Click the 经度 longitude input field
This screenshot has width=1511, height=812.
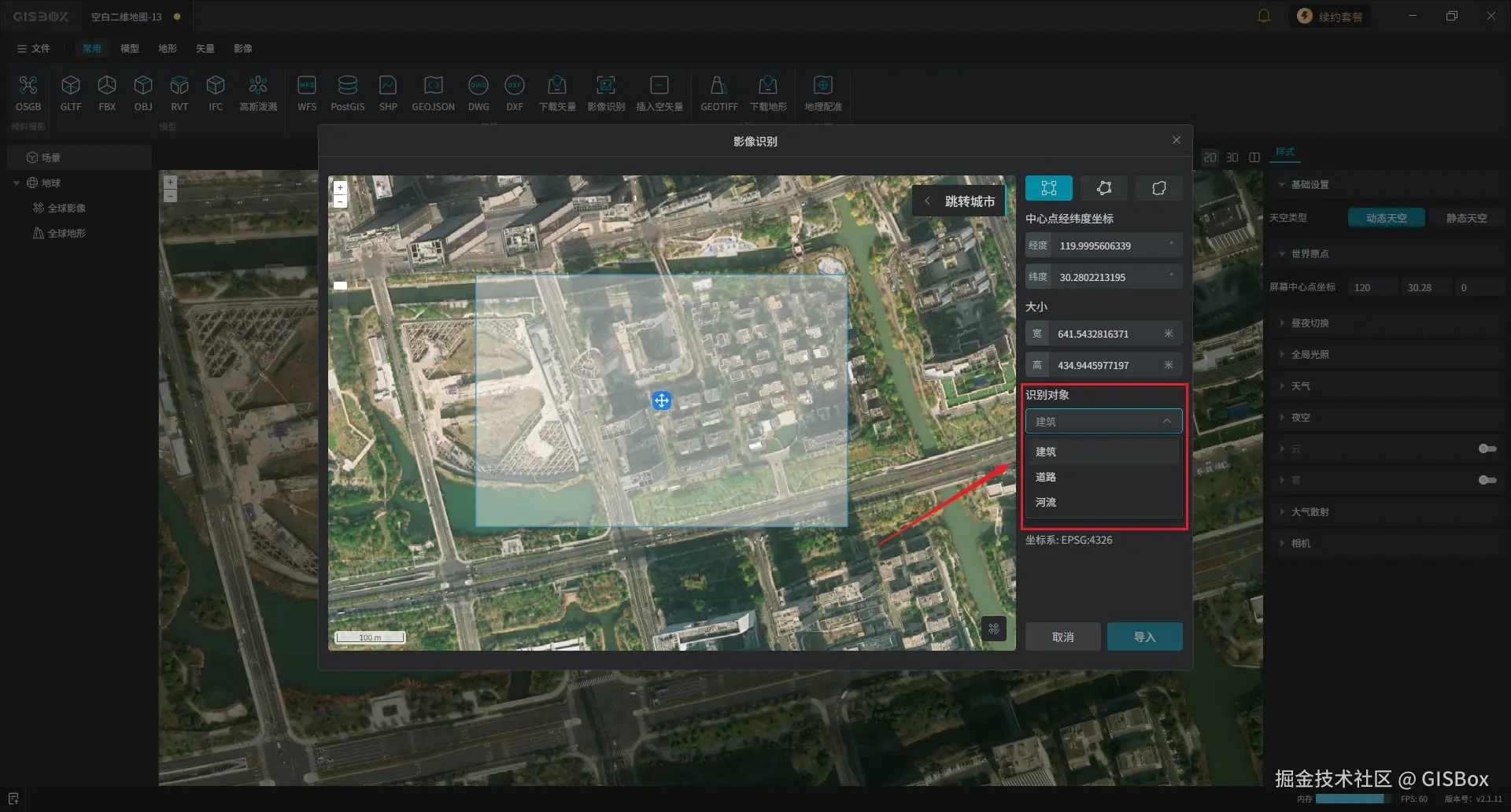1110,245
